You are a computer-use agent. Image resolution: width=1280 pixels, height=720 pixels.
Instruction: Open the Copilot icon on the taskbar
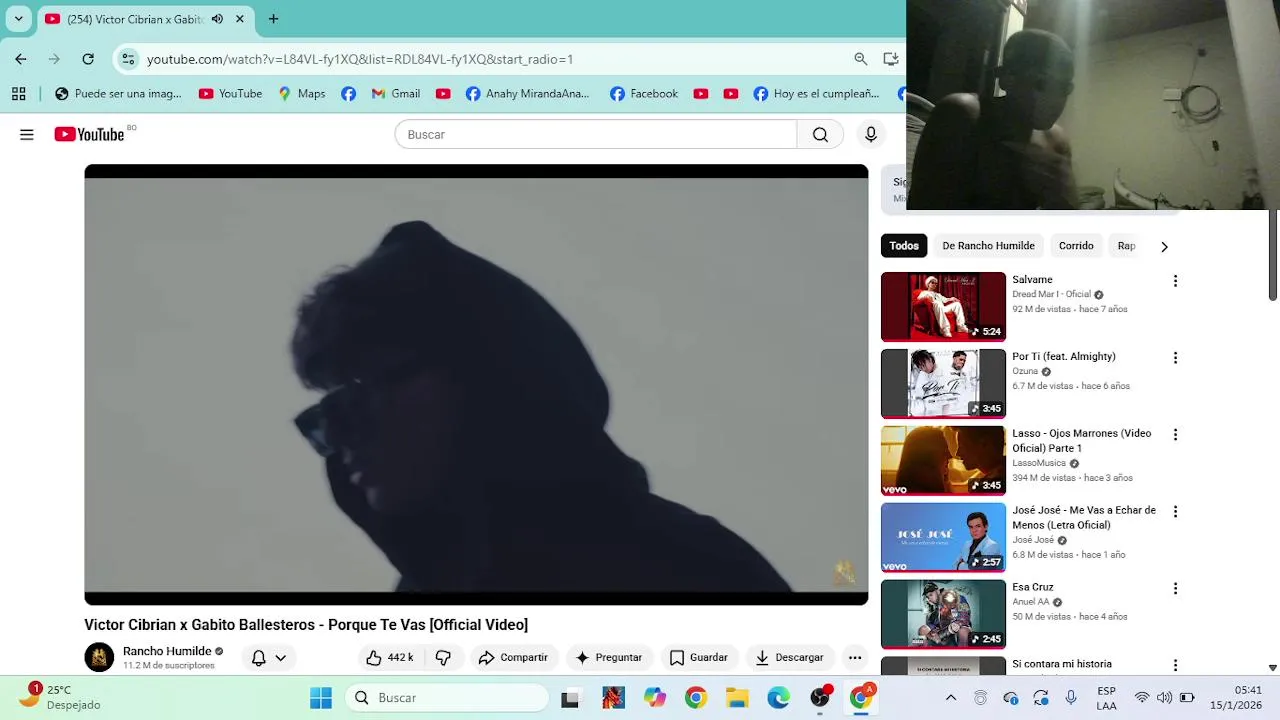pos(655,698)
